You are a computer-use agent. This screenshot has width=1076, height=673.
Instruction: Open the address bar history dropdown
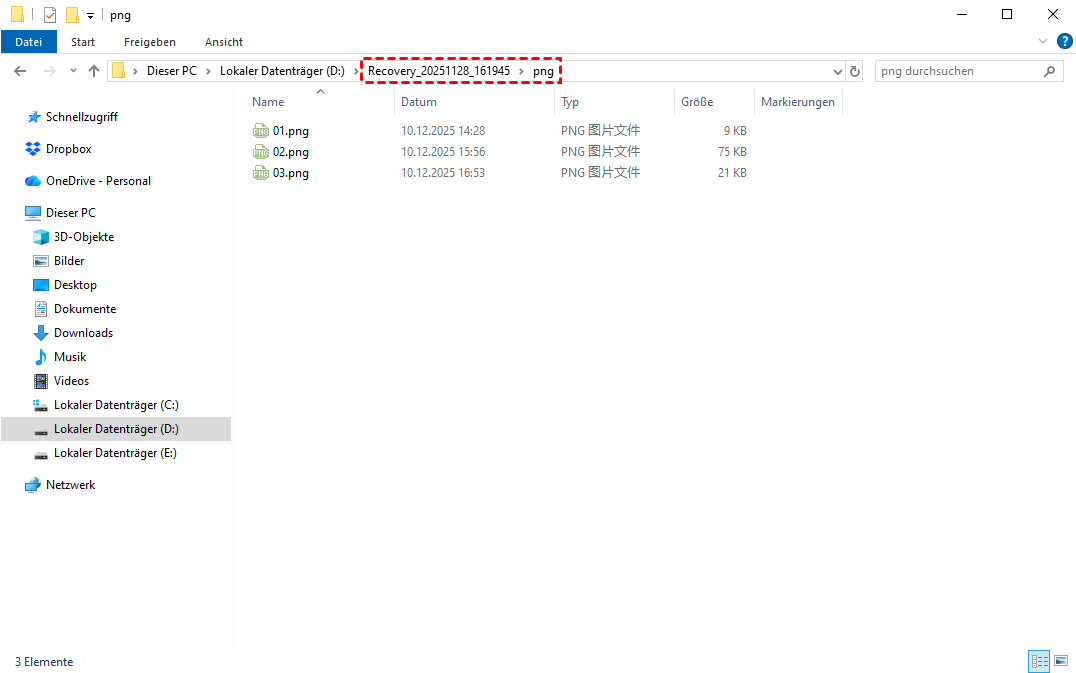[x=838, y=71]
